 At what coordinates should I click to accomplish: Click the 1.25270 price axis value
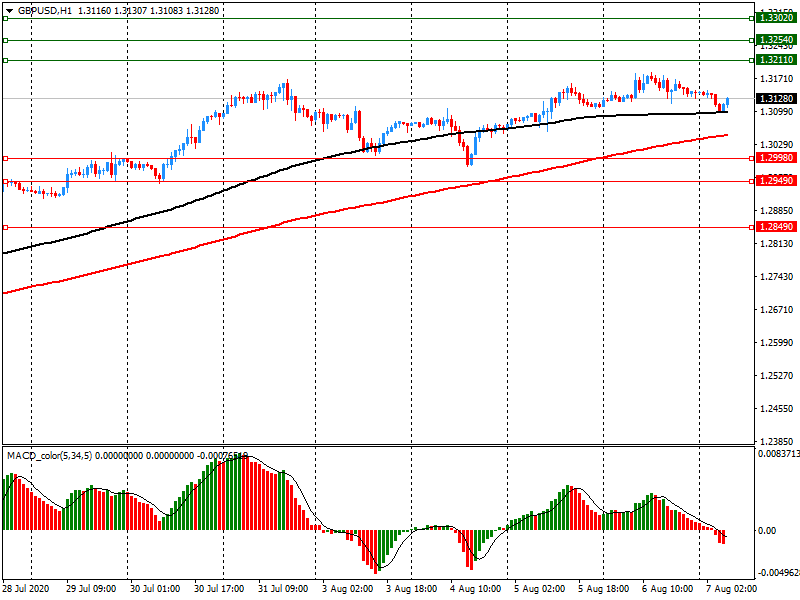(777, 376)
